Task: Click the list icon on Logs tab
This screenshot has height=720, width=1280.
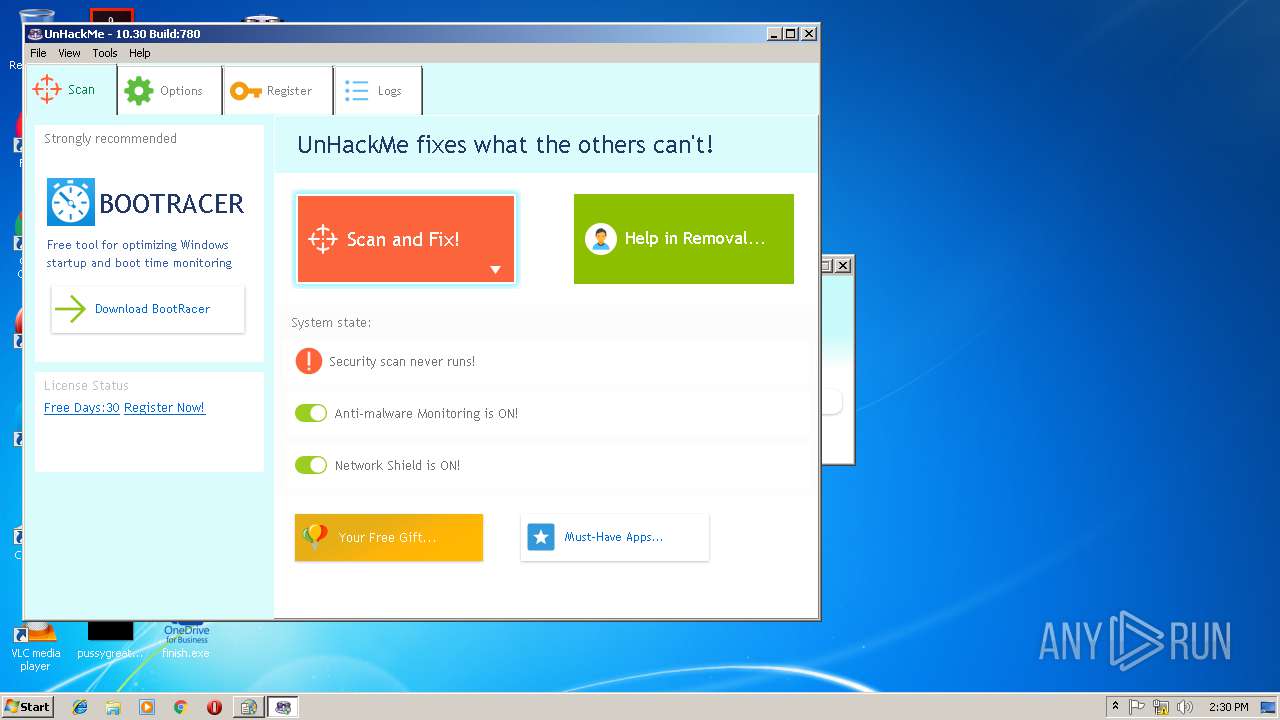Action: pyautogui.click(x=357, y=91)
